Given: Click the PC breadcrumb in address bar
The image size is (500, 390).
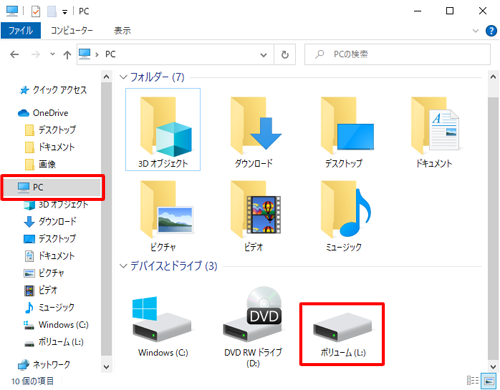Looking at the screenshot, I should (110, 54).
